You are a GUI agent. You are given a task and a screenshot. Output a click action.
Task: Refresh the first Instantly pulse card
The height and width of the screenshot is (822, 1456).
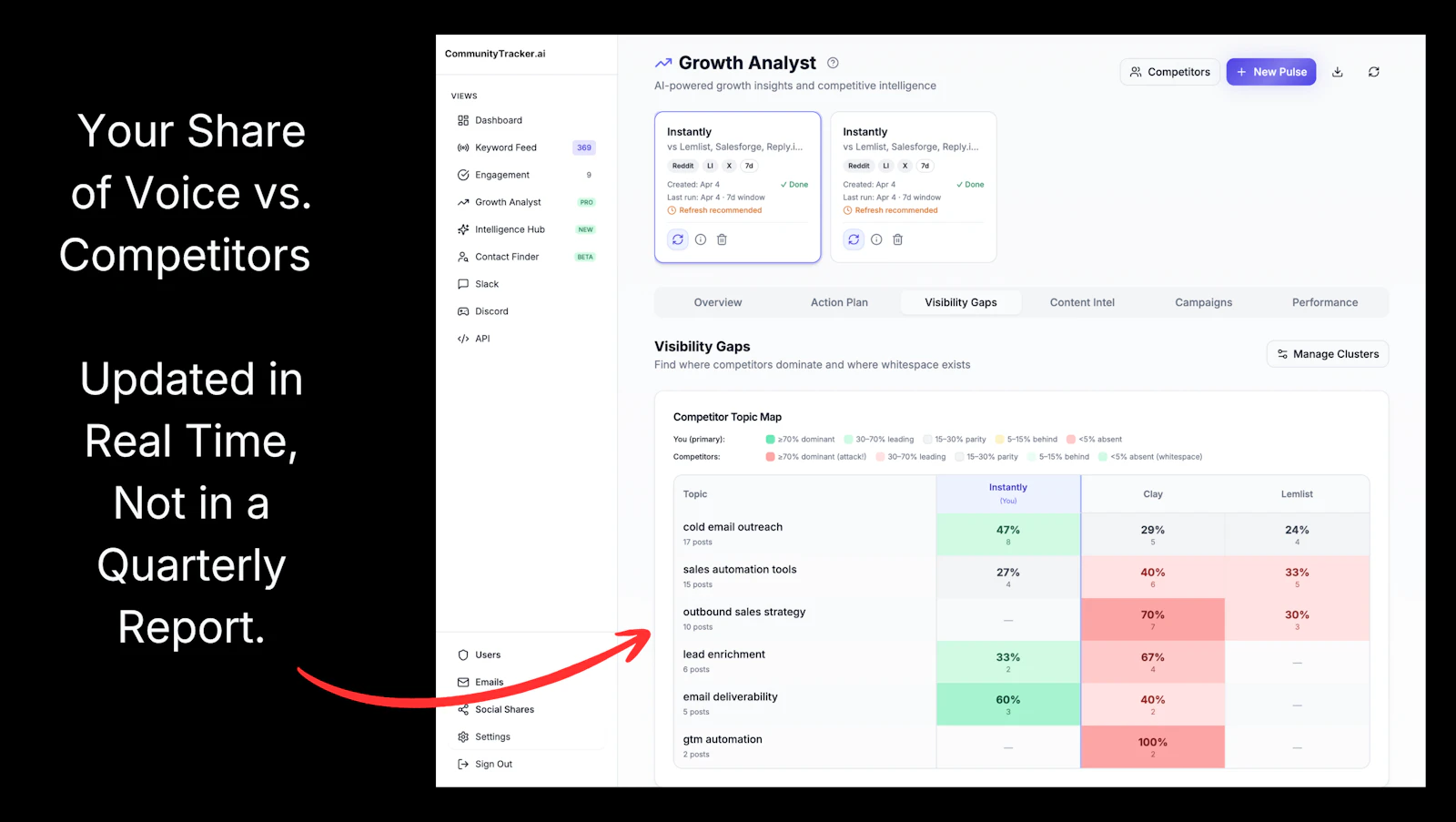pyautogui.click(x=677, y=238)
